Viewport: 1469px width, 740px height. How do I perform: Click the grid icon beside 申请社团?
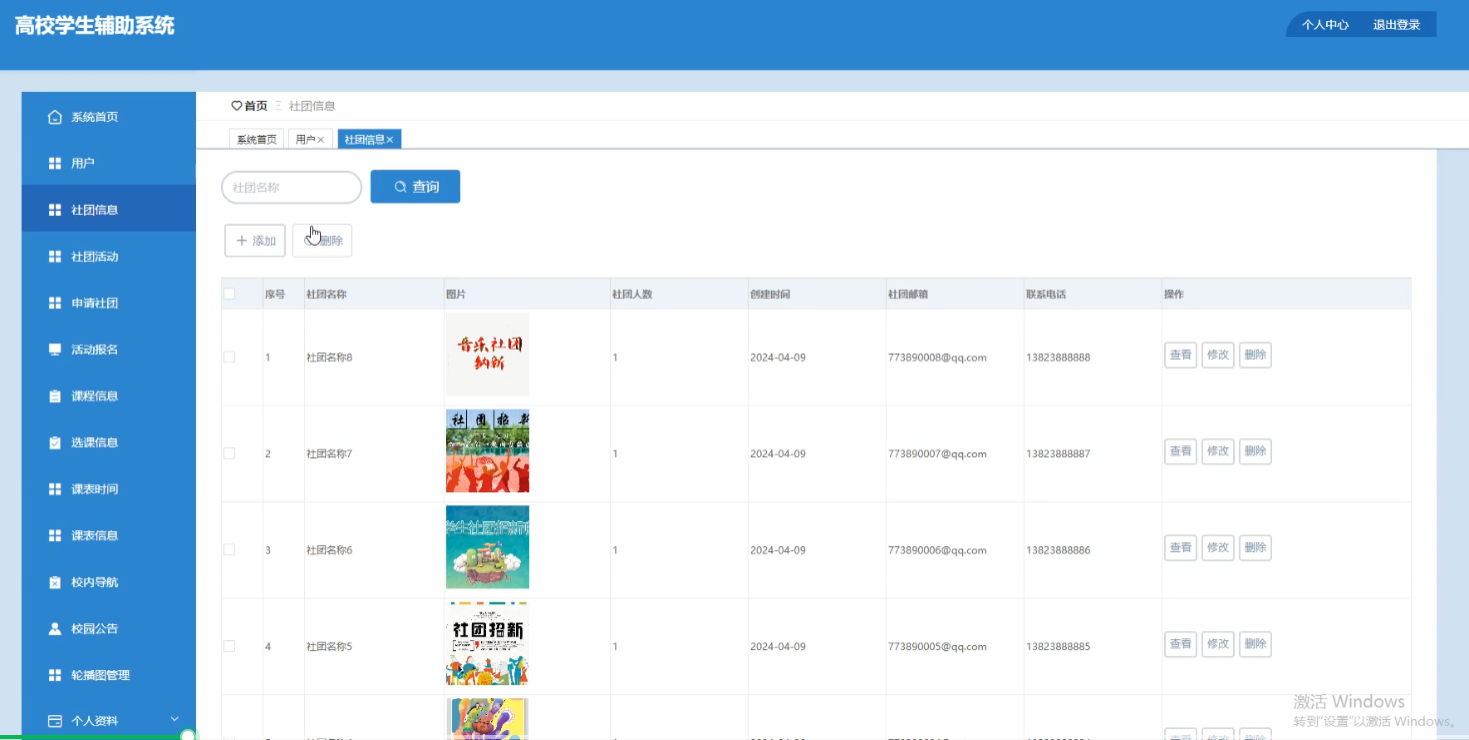pyautogui.click(x=55, y=303)
